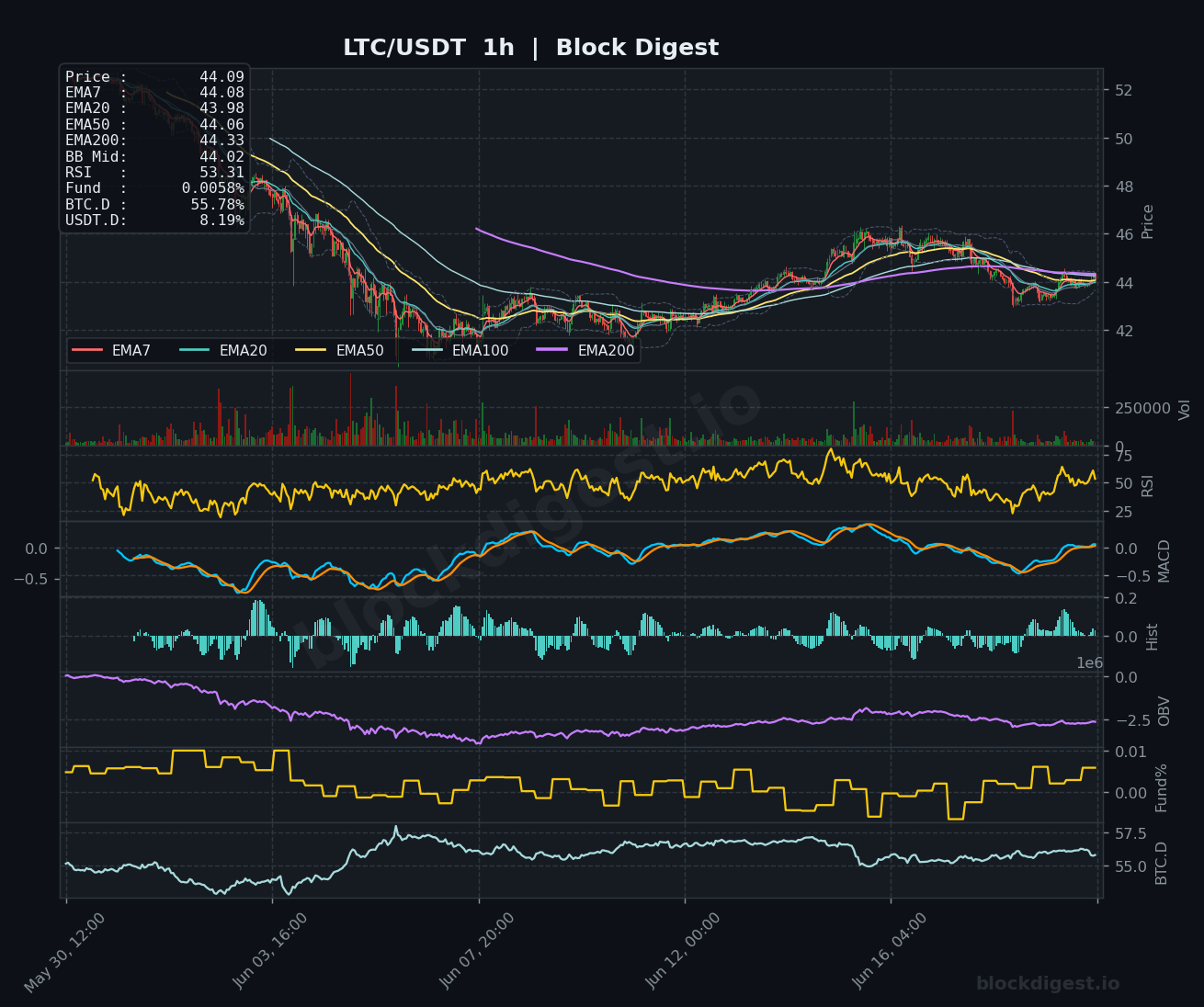Select the RSI 53.31 stat line

(154, 173)
